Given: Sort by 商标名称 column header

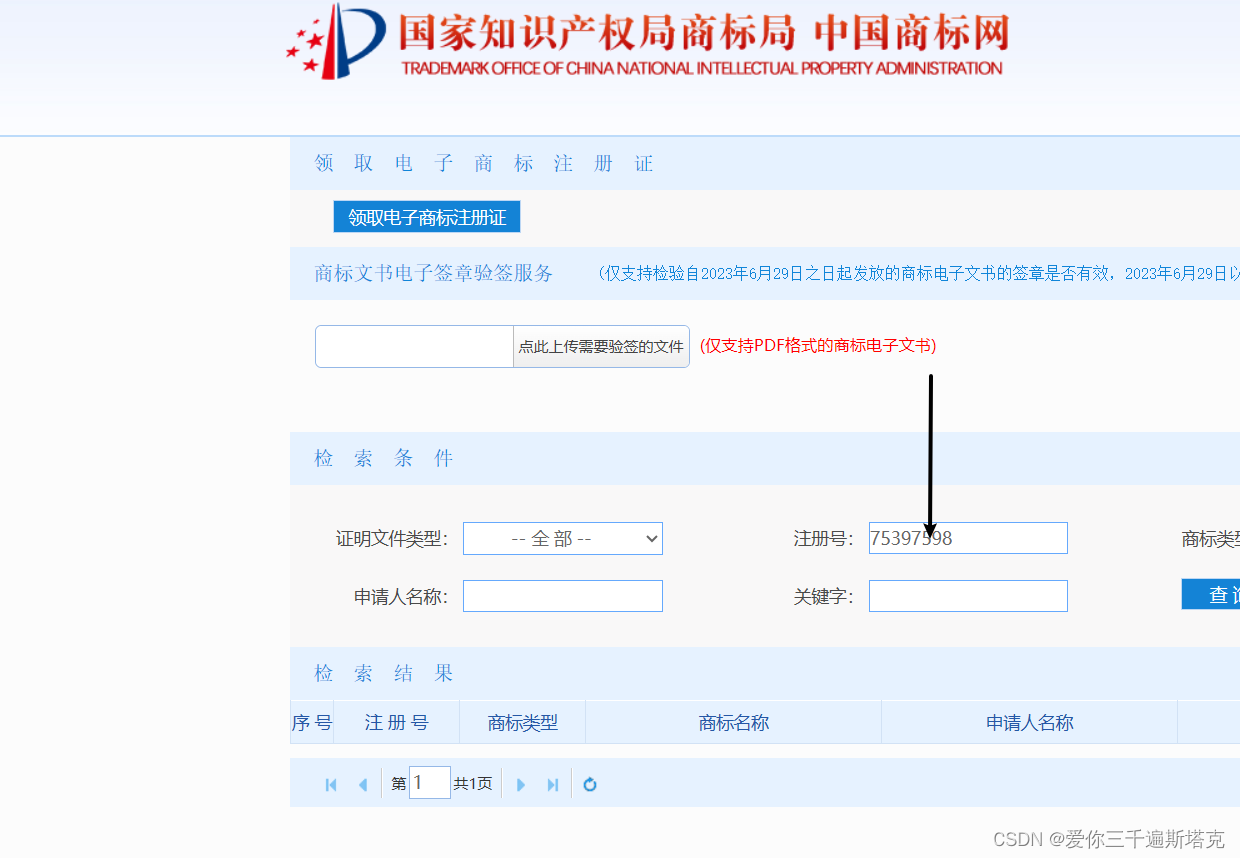Looking at the screenshot, I should [x=734, y=722].
